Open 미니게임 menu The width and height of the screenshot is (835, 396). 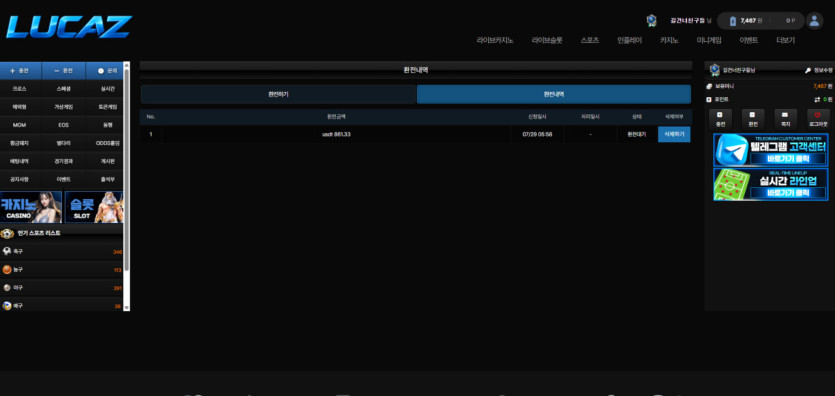pos(709,40)
